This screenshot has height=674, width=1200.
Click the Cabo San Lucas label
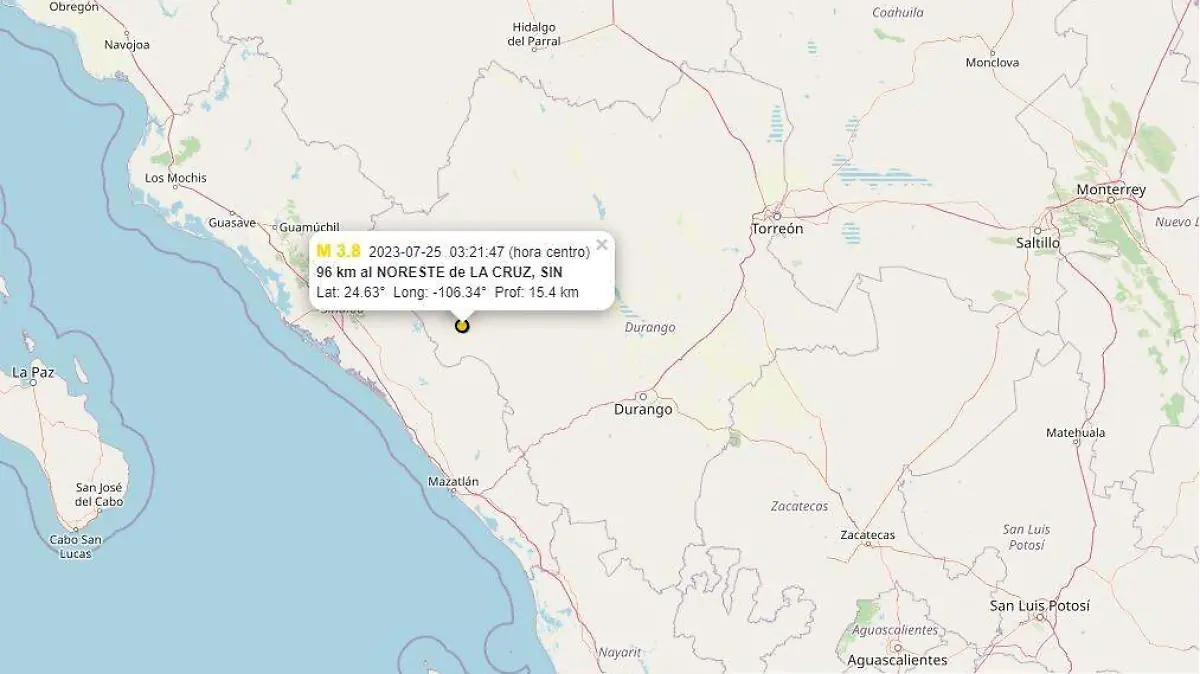point(76,546)
